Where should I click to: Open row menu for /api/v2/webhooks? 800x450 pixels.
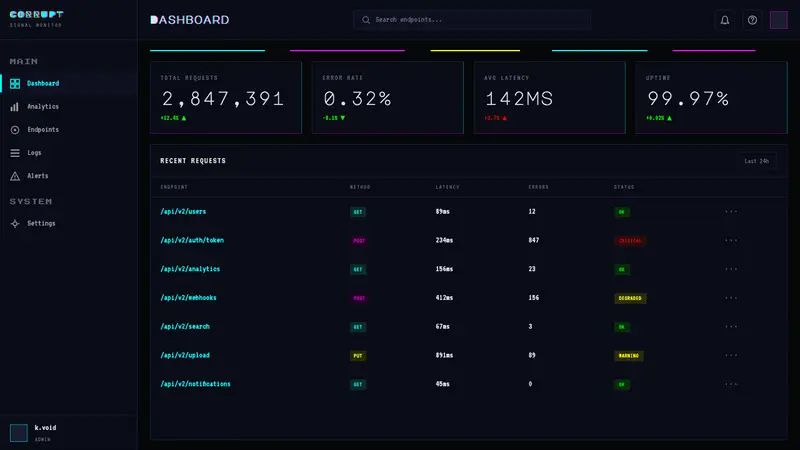tap(731, 298)
